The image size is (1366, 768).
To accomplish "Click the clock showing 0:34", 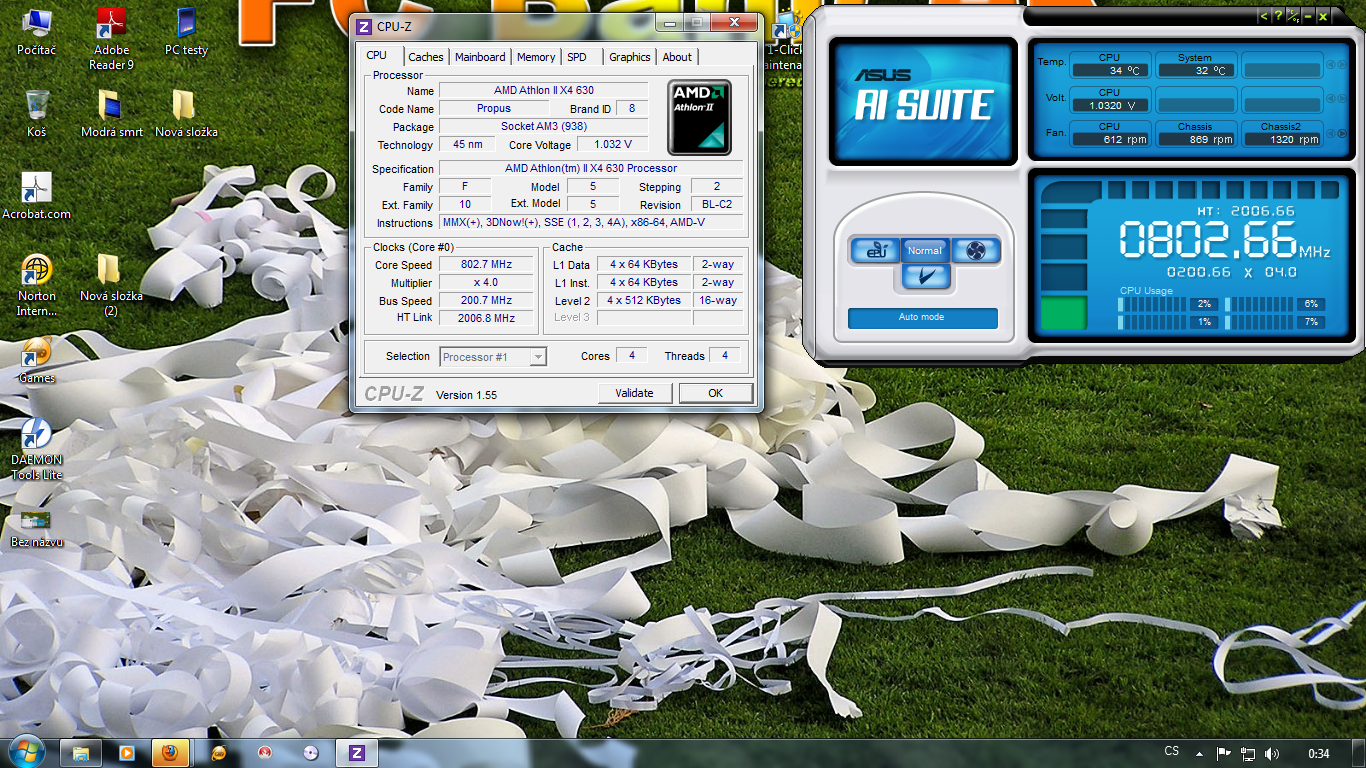I will (x=1319, y=753).
